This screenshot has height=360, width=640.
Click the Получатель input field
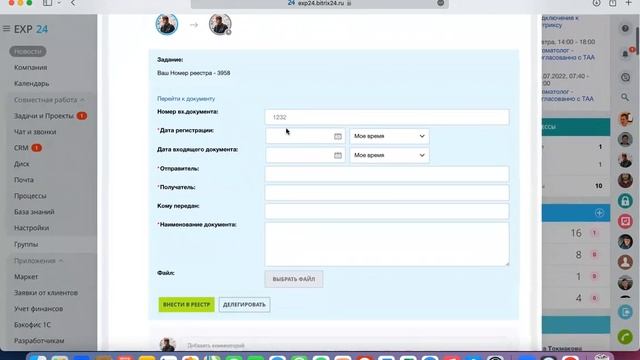click(387, 193)
